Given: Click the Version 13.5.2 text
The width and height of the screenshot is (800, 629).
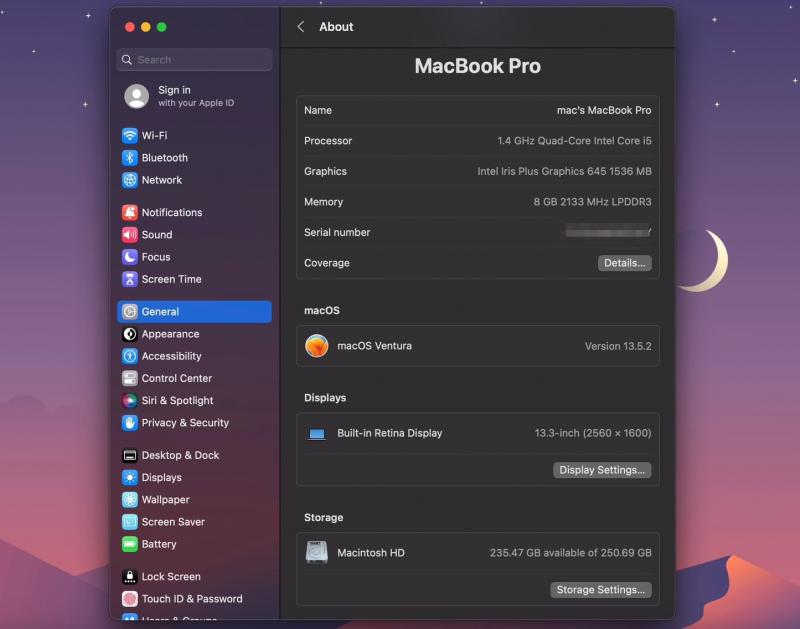Looking at the screenshot, I should click(x=618, y=346).
